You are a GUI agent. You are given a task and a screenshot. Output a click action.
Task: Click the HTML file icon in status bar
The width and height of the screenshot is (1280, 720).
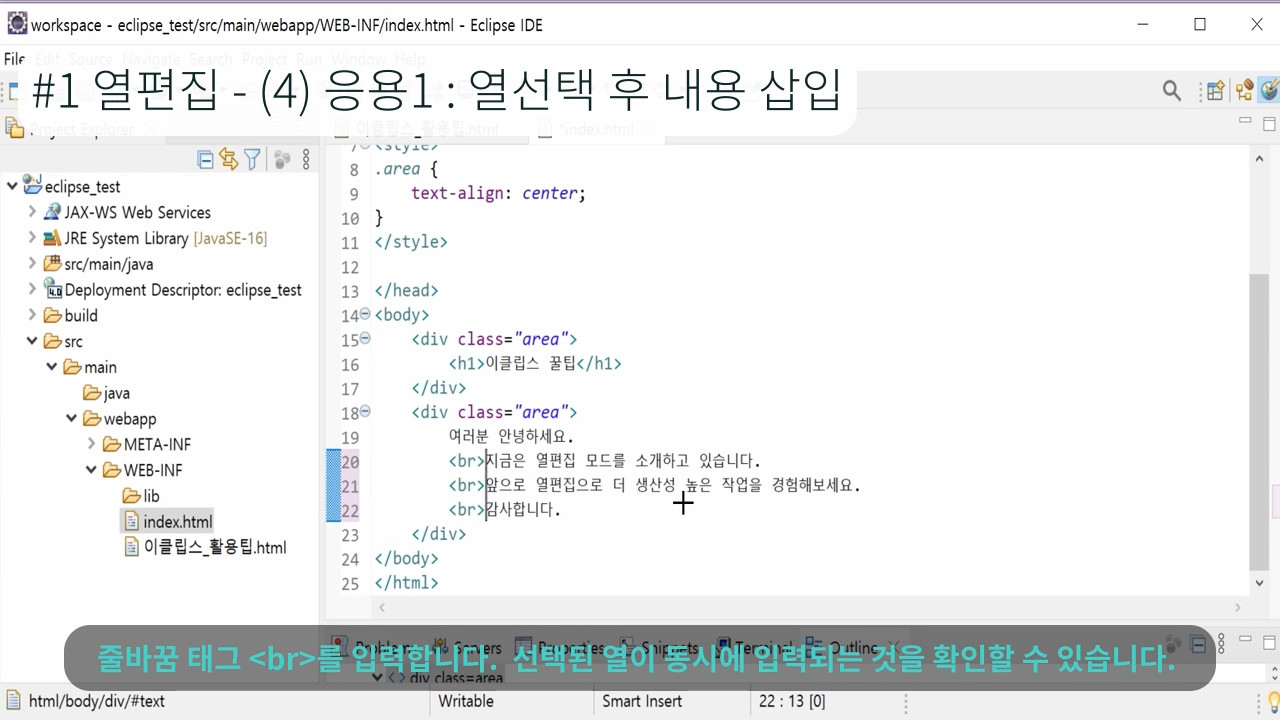tap(13, 701)
